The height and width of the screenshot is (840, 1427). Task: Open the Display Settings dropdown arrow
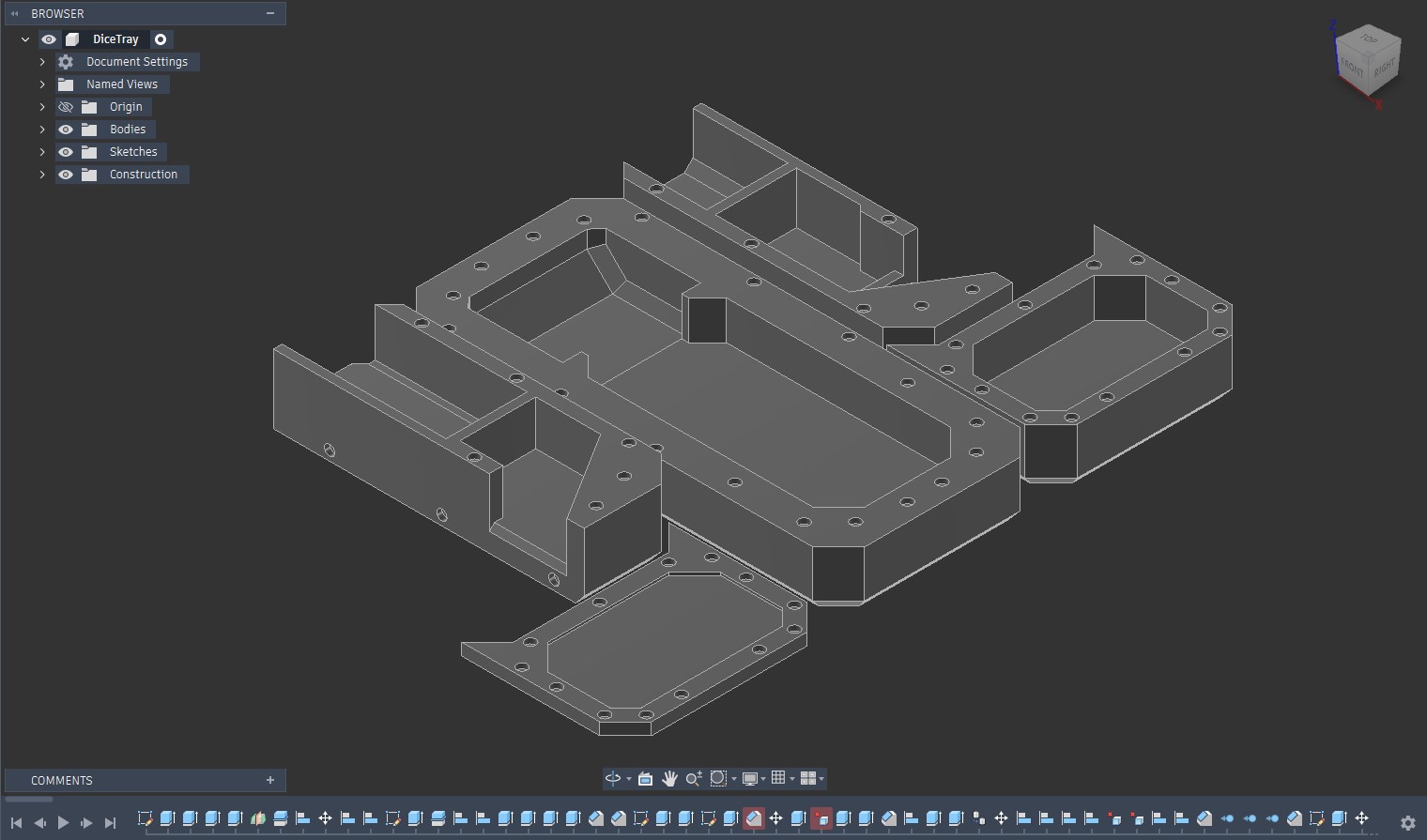click(763, 779)
